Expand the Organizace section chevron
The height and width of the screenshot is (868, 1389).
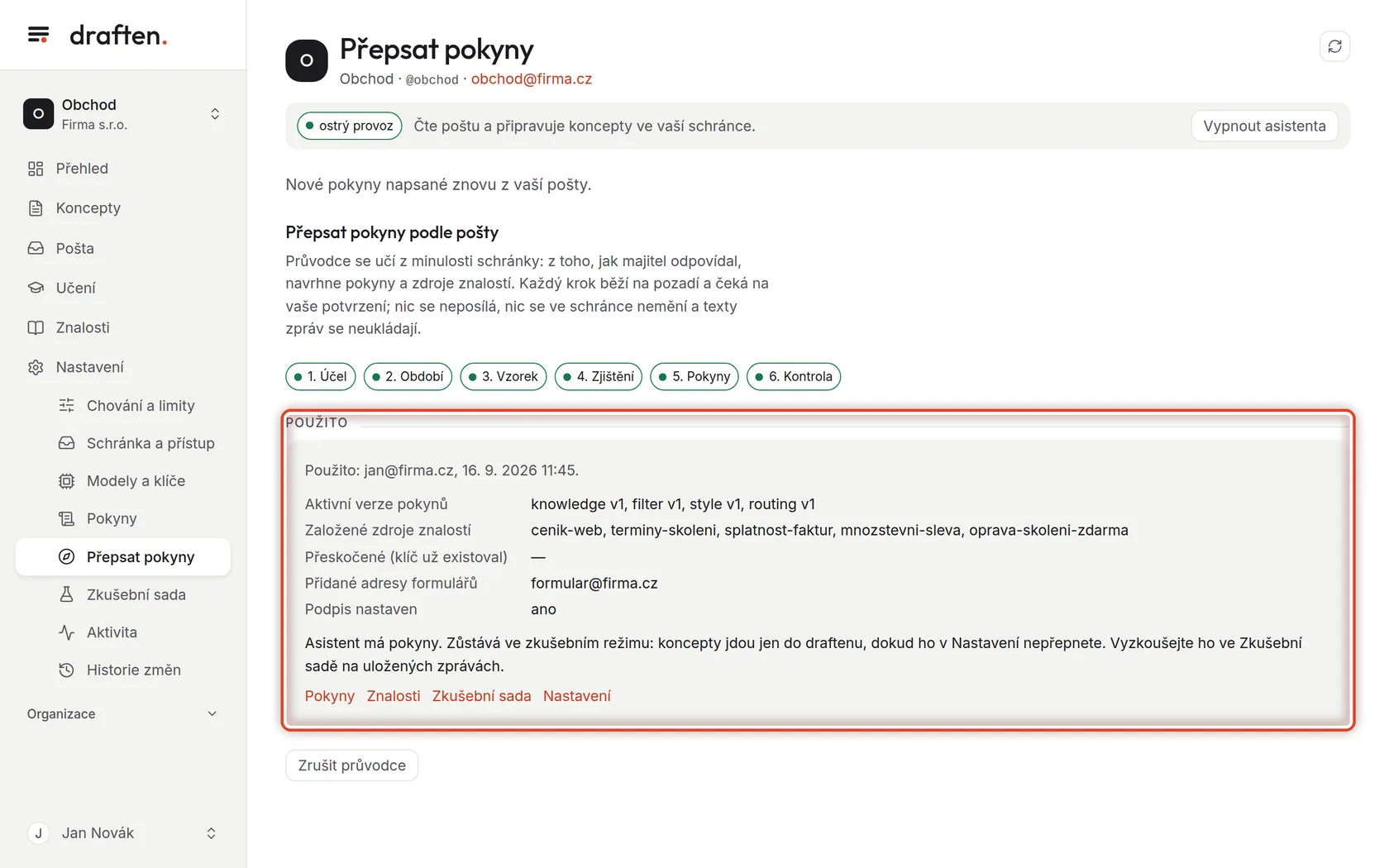click(x=212, y=714)
